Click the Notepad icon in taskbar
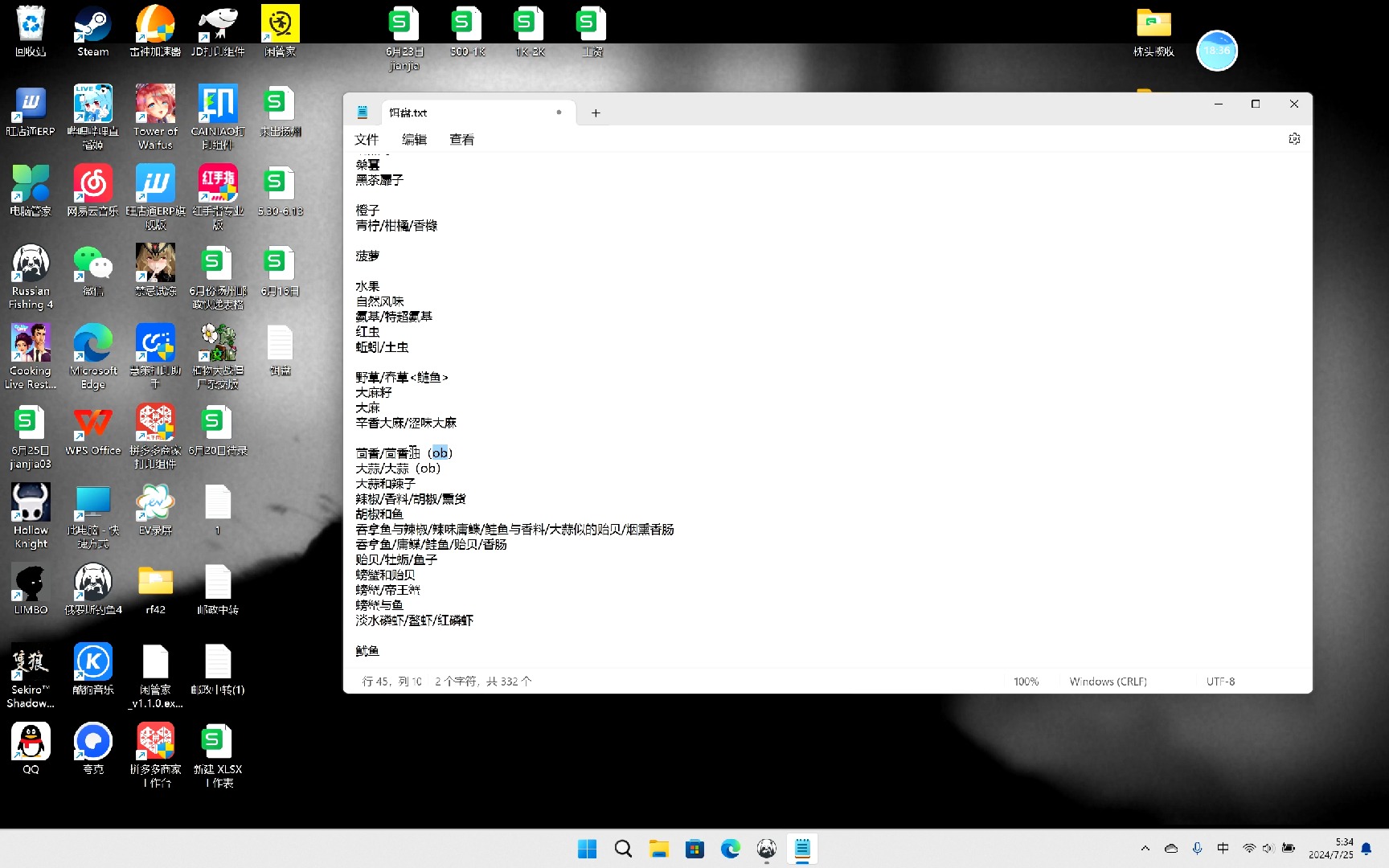Viewport: 1389px width, 868px height. pyautogui.click(x=802, y=849)
